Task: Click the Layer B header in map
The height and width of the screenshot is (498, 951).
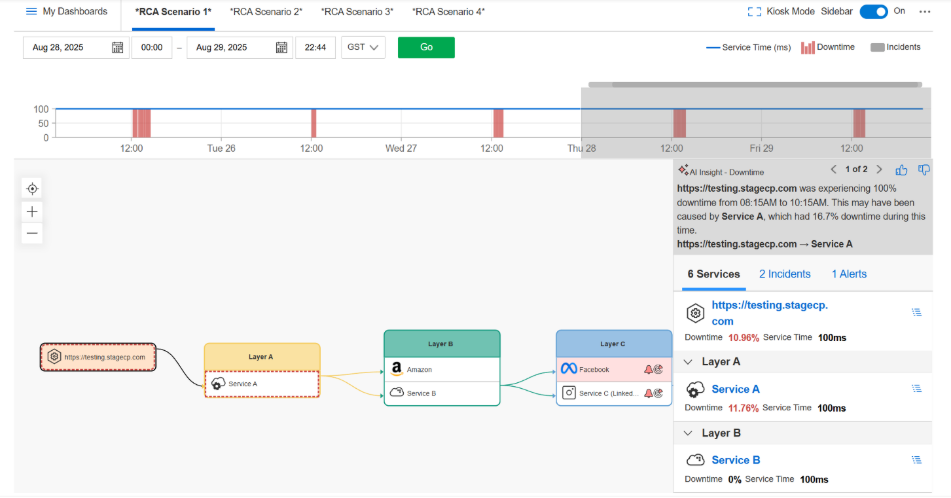Action: click(x=442, y=344)
